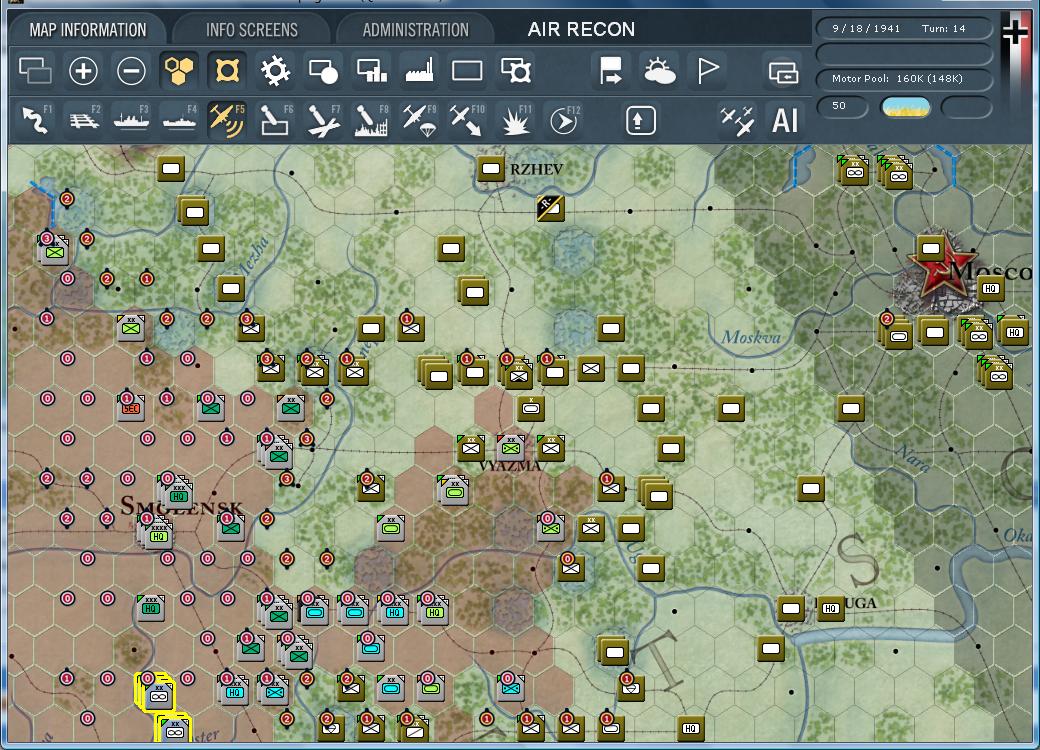The image size is (1040, 750).
Task: Select the F7 bomb airfield mode
Action: (322, 120)
